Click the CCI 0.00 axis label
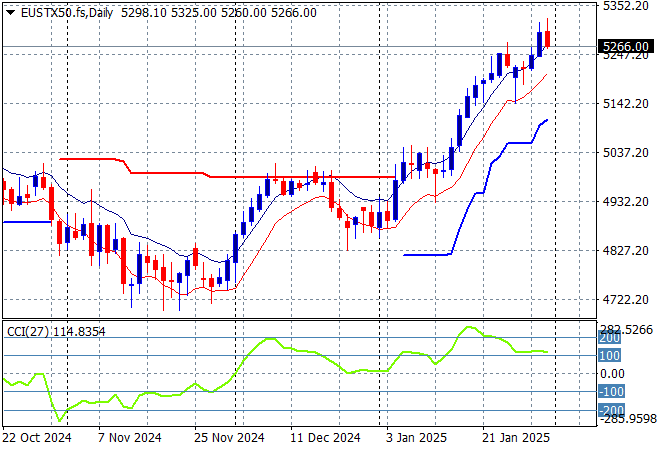This screenshot has width=660, height=450. [x=612, y=373]
